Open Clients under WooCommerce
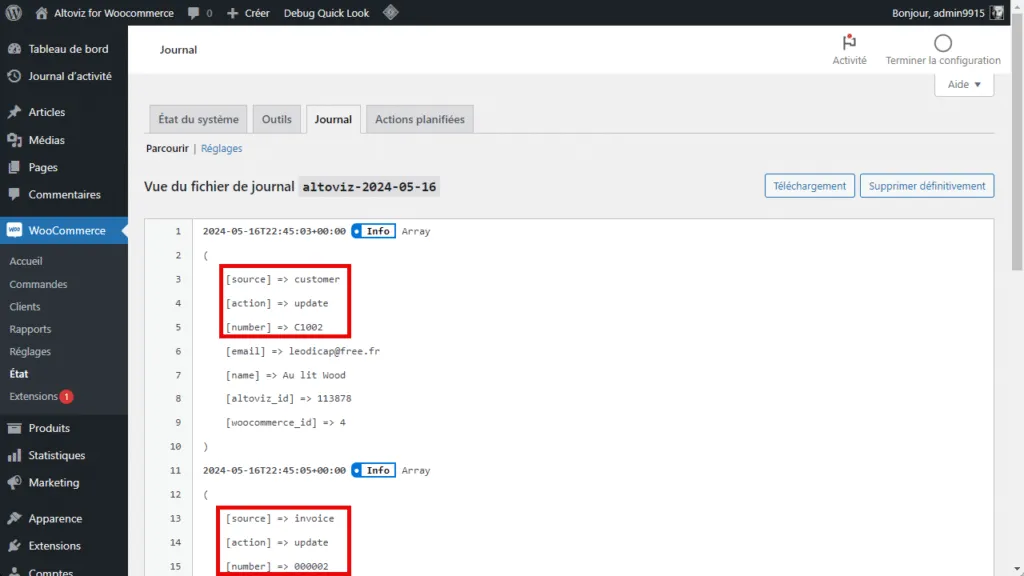This screenshot has height=576, width=1024. coord(25,306)
